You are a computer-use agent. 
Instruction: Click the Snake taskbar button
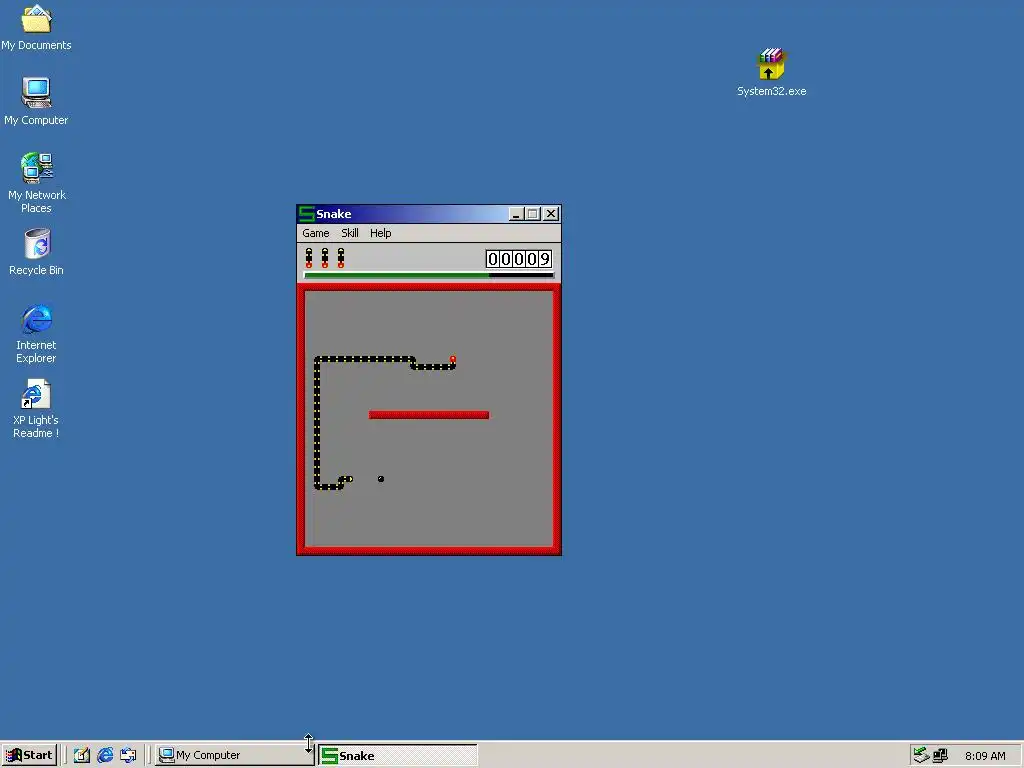398,756
